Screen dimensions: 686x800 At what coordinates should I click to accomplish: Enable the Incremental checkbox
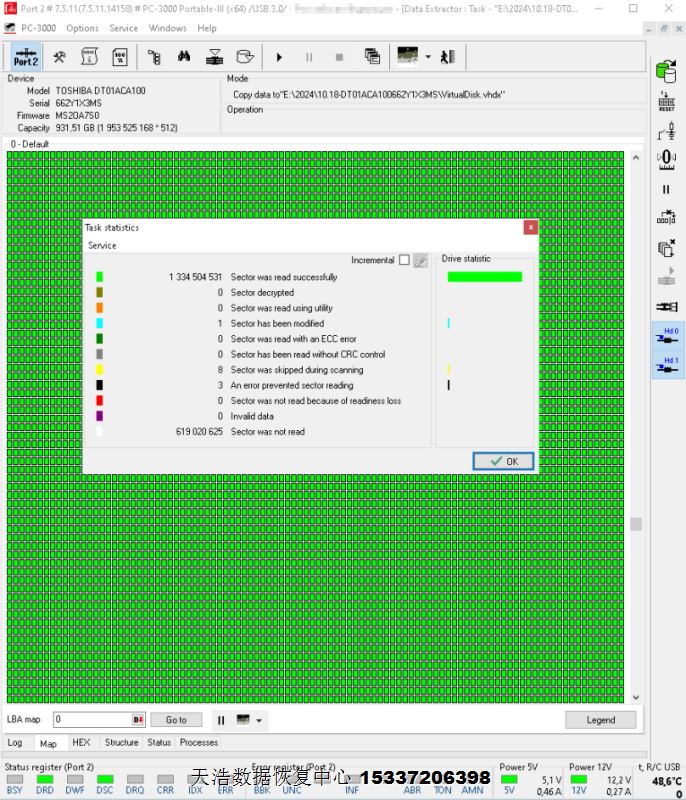point(404,260)
